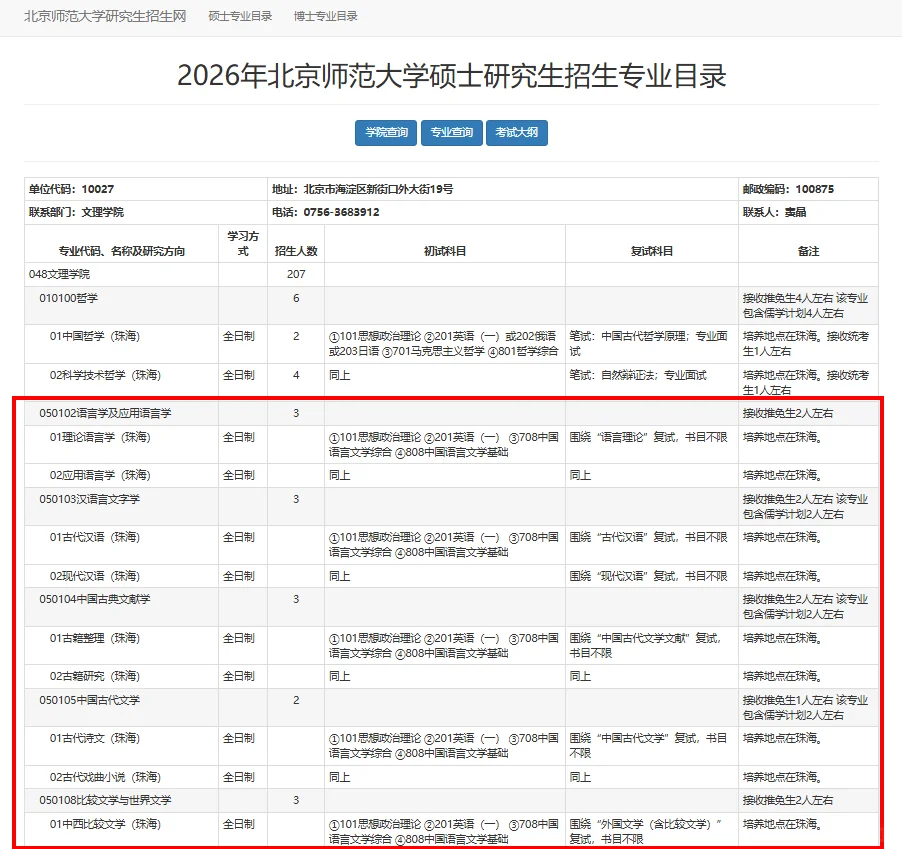Viewport: 902px width, 849px height.
Task: Click the 学院查询 button
Action: tap(386, 133)
